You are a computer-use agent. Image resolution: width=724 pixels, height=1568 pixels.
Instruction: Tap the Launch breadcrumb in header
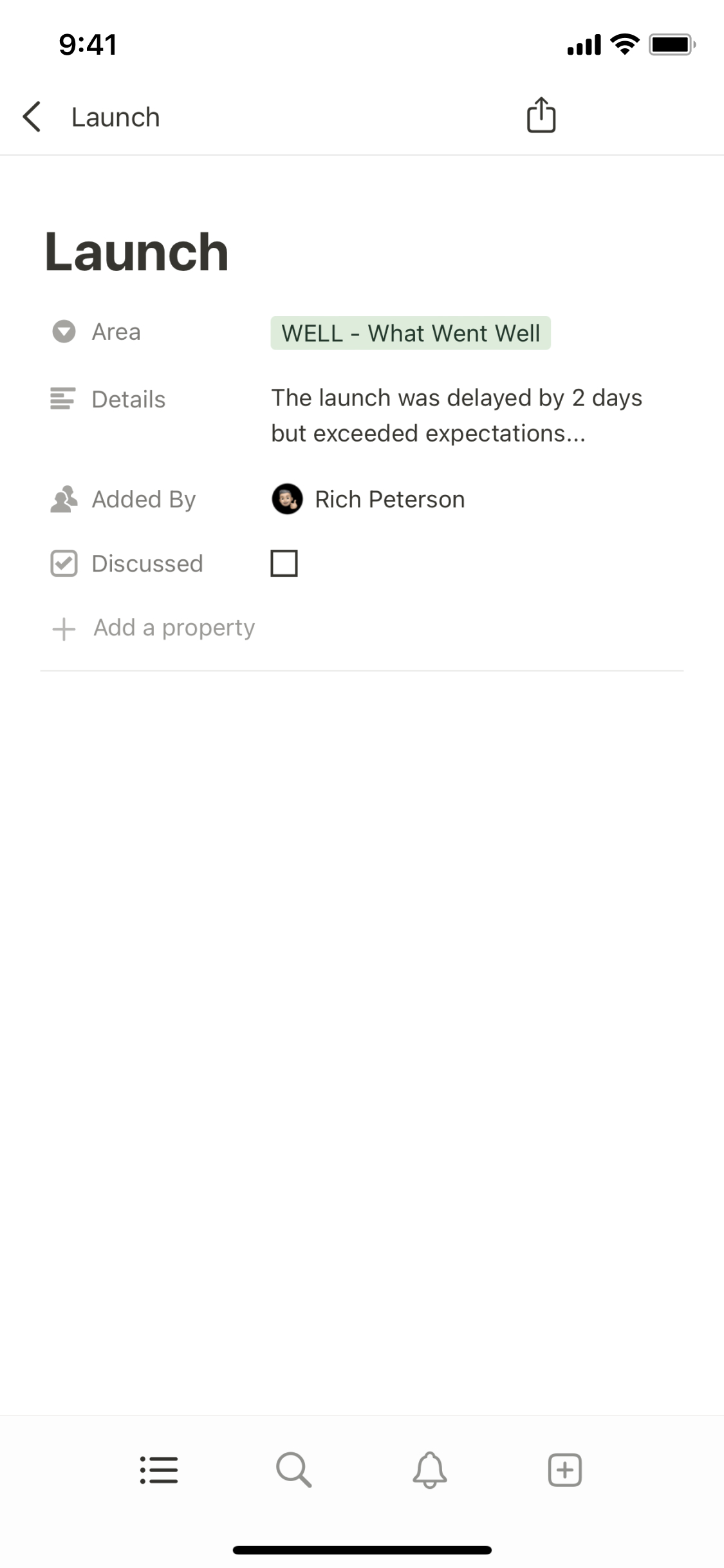[115, 117]
